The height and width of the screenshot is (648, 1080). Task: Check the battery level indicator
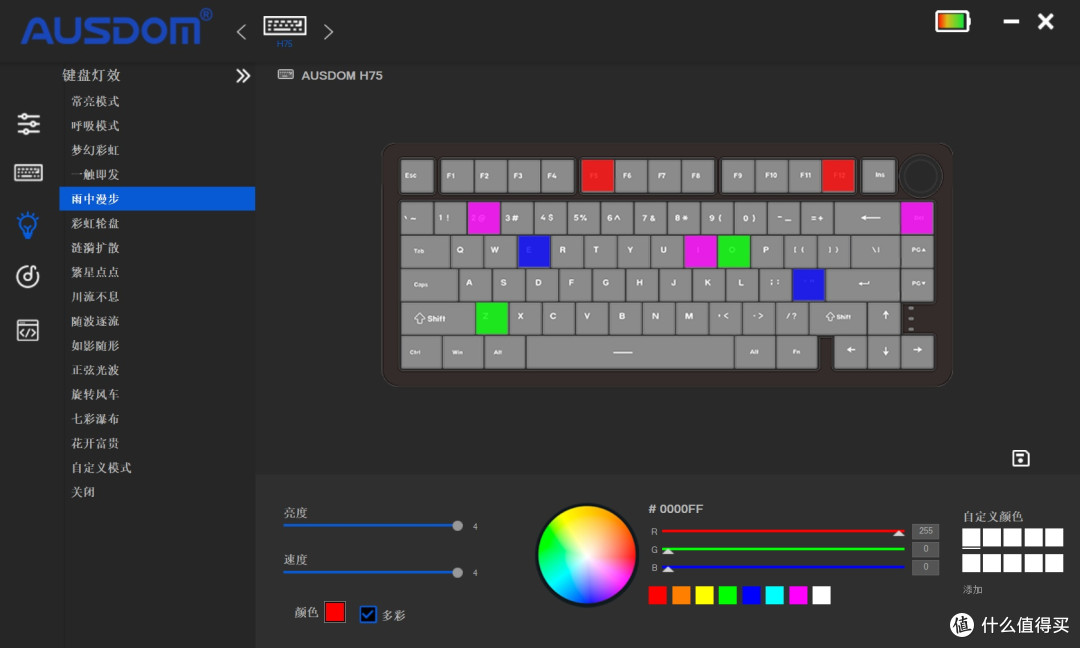tap(953, 21)
